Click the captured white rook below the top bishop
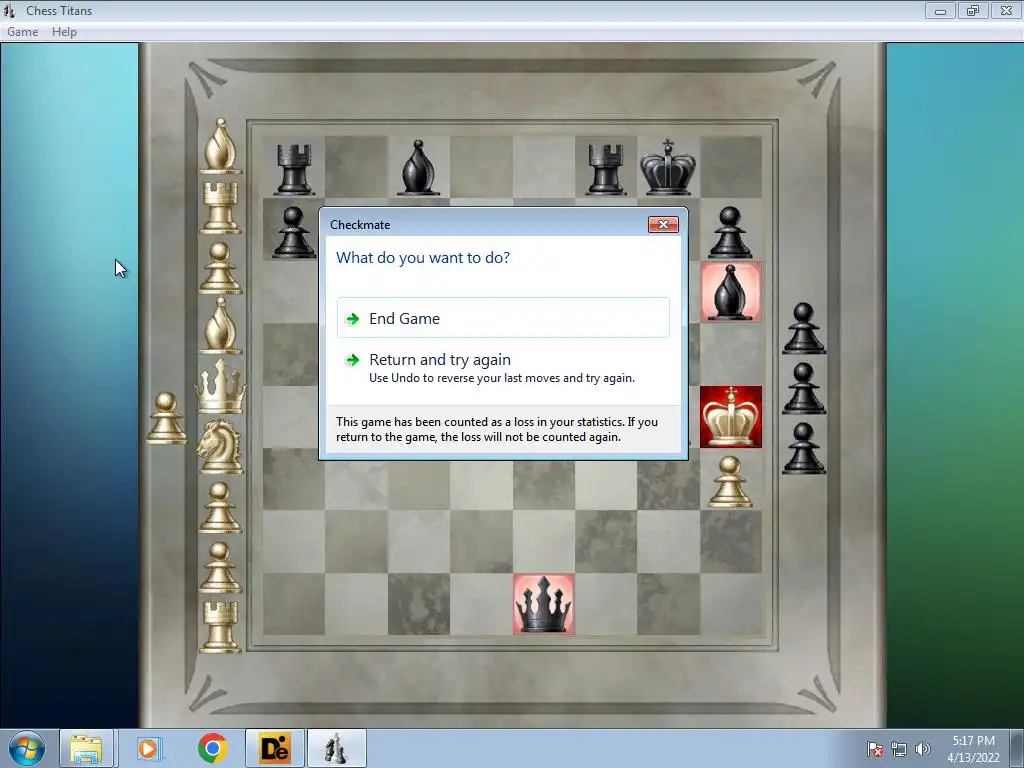The height and width of the screenshot is (768, 1024). [x=220, y=208]
